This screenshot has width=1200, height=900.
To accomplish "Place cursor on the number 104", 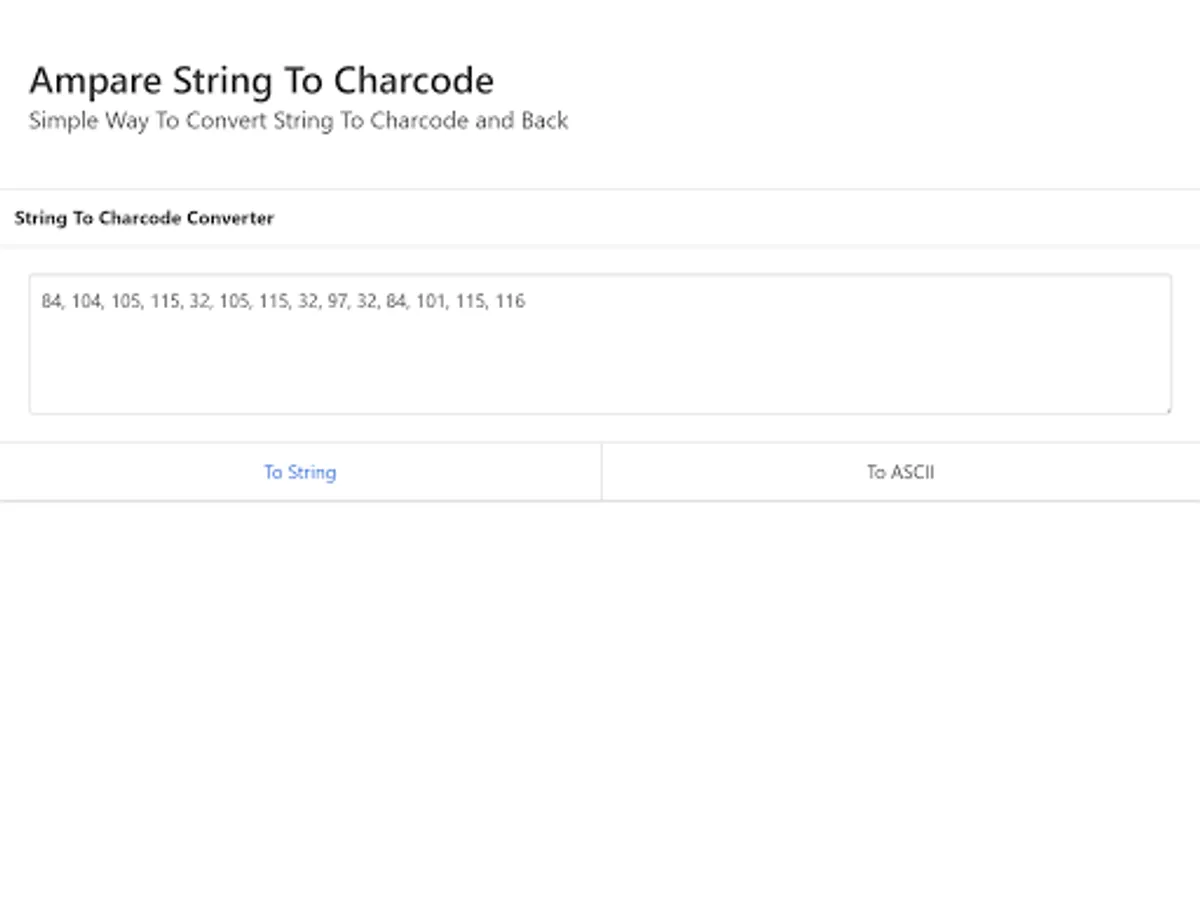I will [x=86, y=301].
